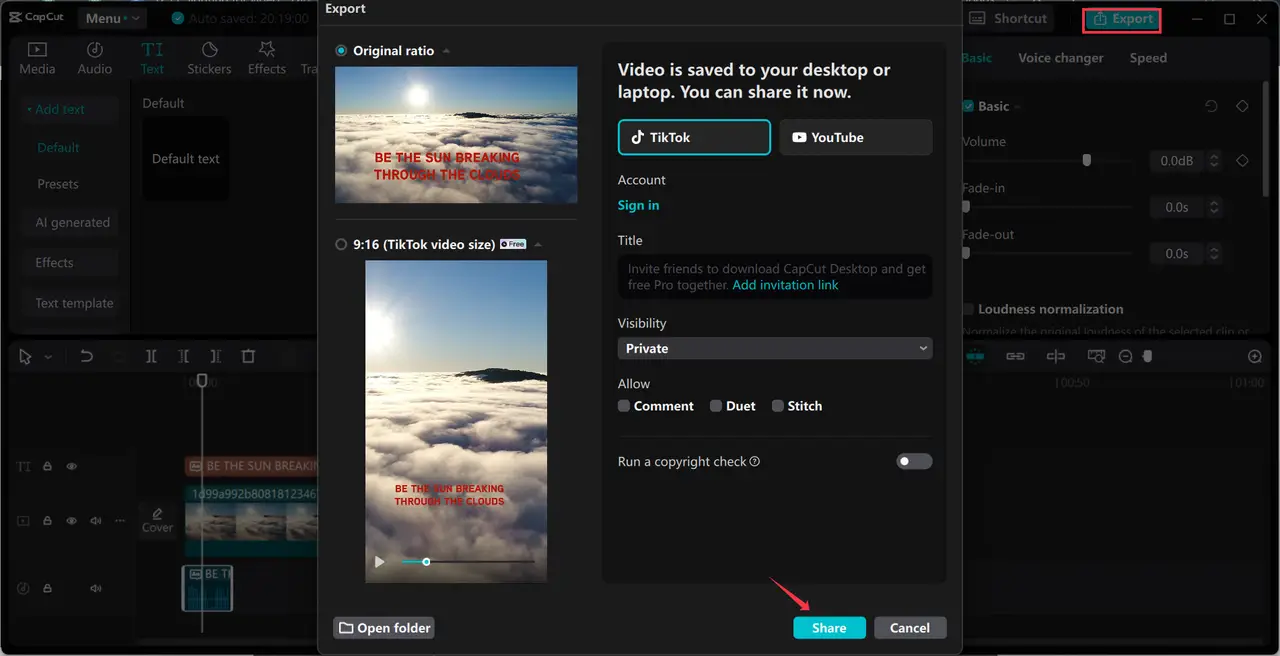Viewport: 1280px width, 656px height.
Task: Toggle the Run a copyright check switch
Action: [x=914, y=461]
